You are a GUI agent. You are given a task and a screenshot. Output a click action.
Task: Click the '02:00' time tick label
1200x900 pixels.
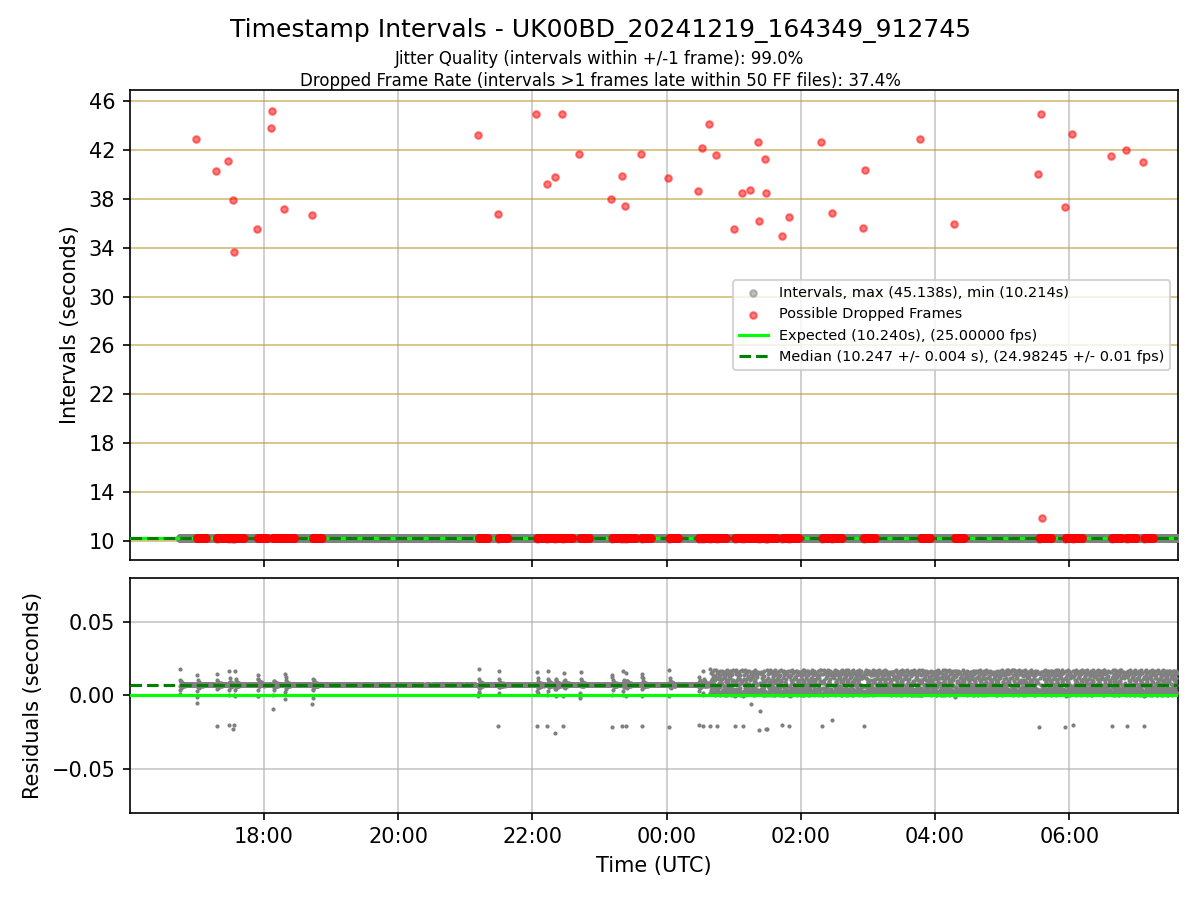(801, 835)
